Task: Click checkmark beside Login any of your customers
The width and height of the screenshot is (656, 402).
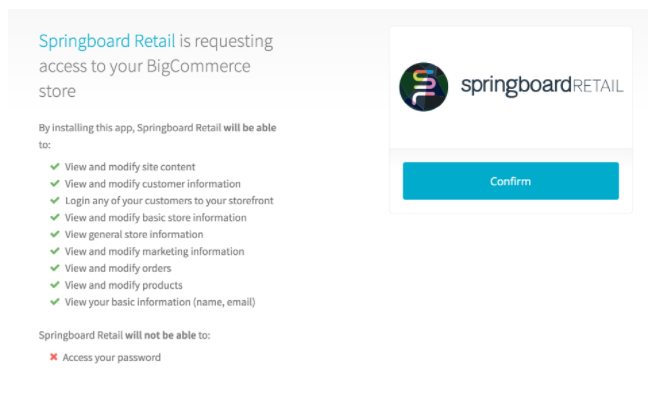Action: [54, 200]
